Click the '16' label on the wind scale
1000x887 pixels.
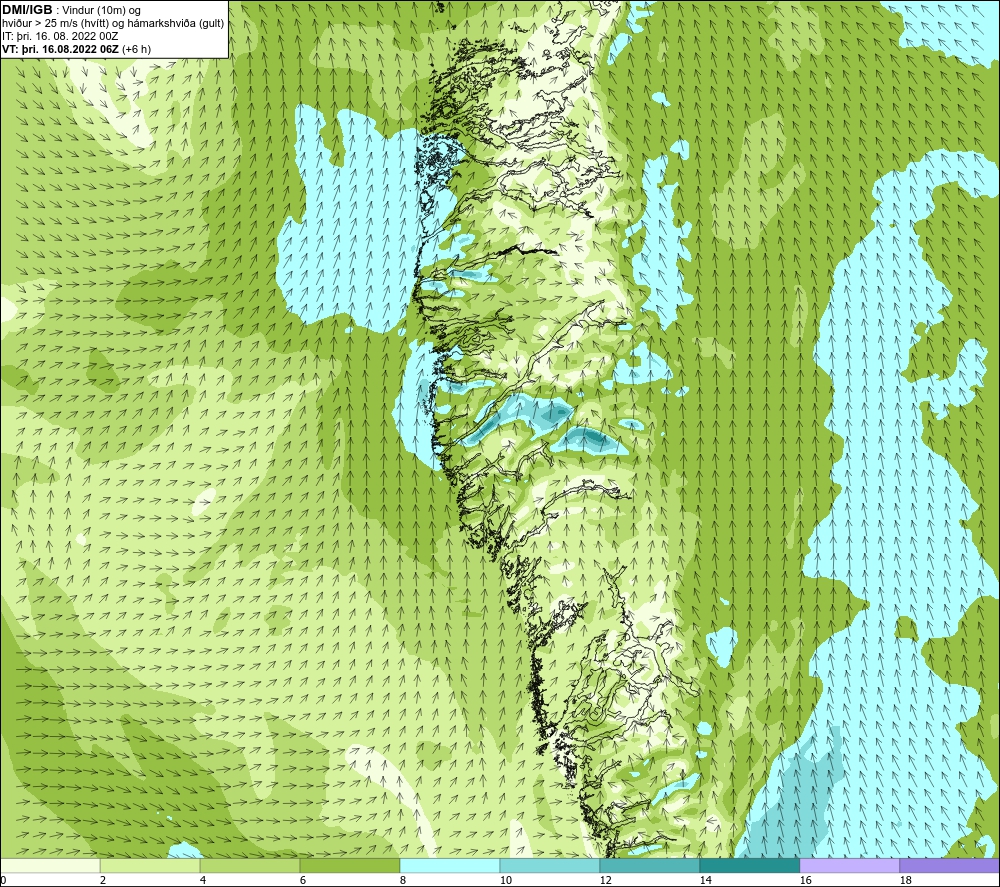[805, 881]
